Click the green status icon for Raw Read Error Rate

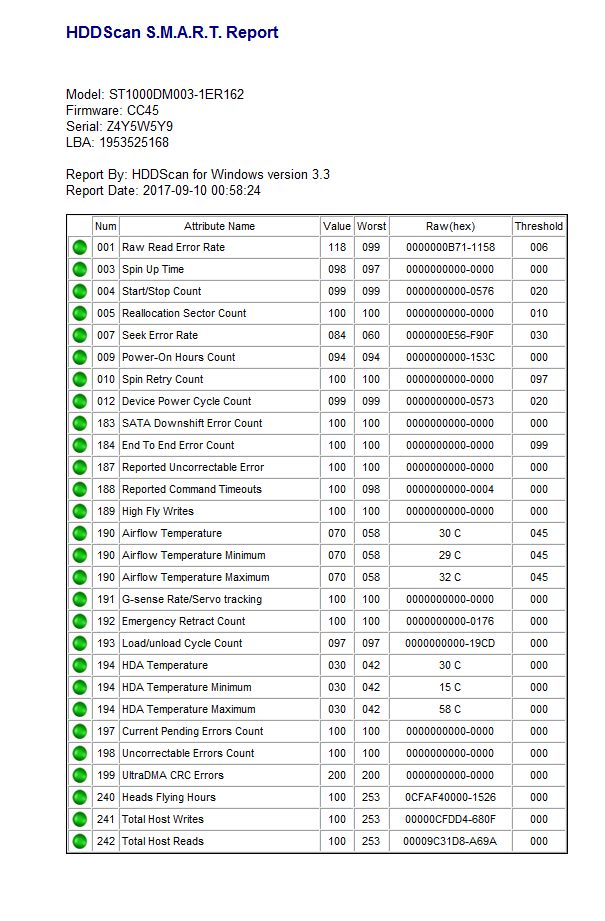[80, 248]
